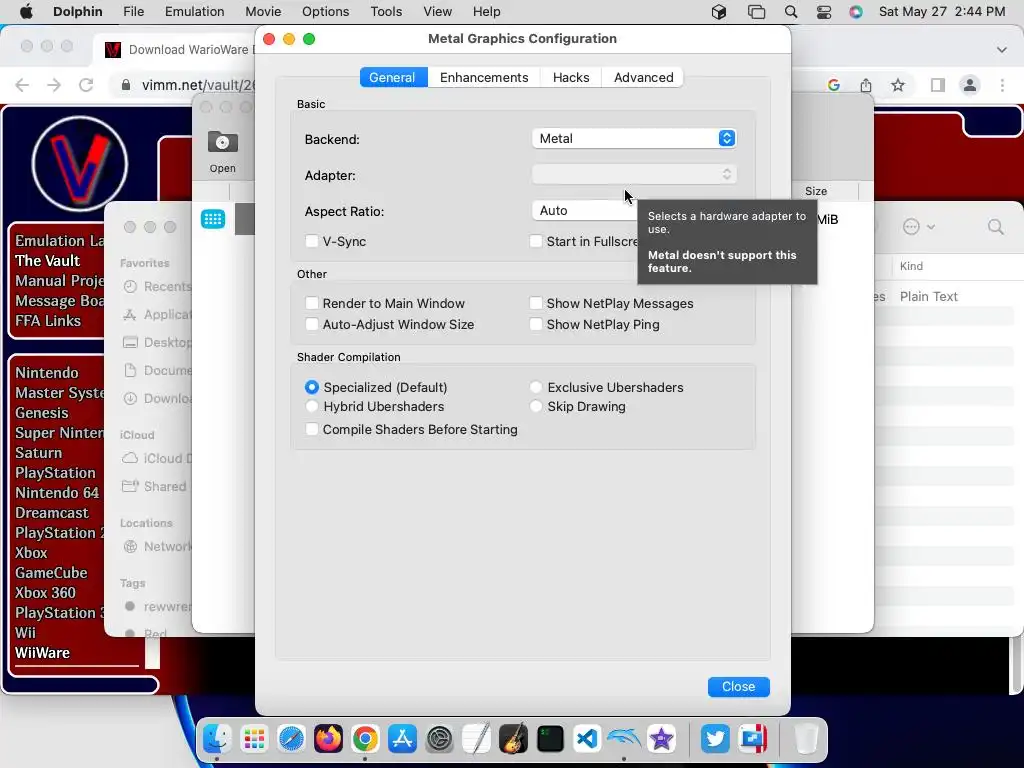The height and width of the screenshot is (768, 1024).
Task: Toggle Show NetPlay Ping checkbox
Action: (x=536, y=324)
